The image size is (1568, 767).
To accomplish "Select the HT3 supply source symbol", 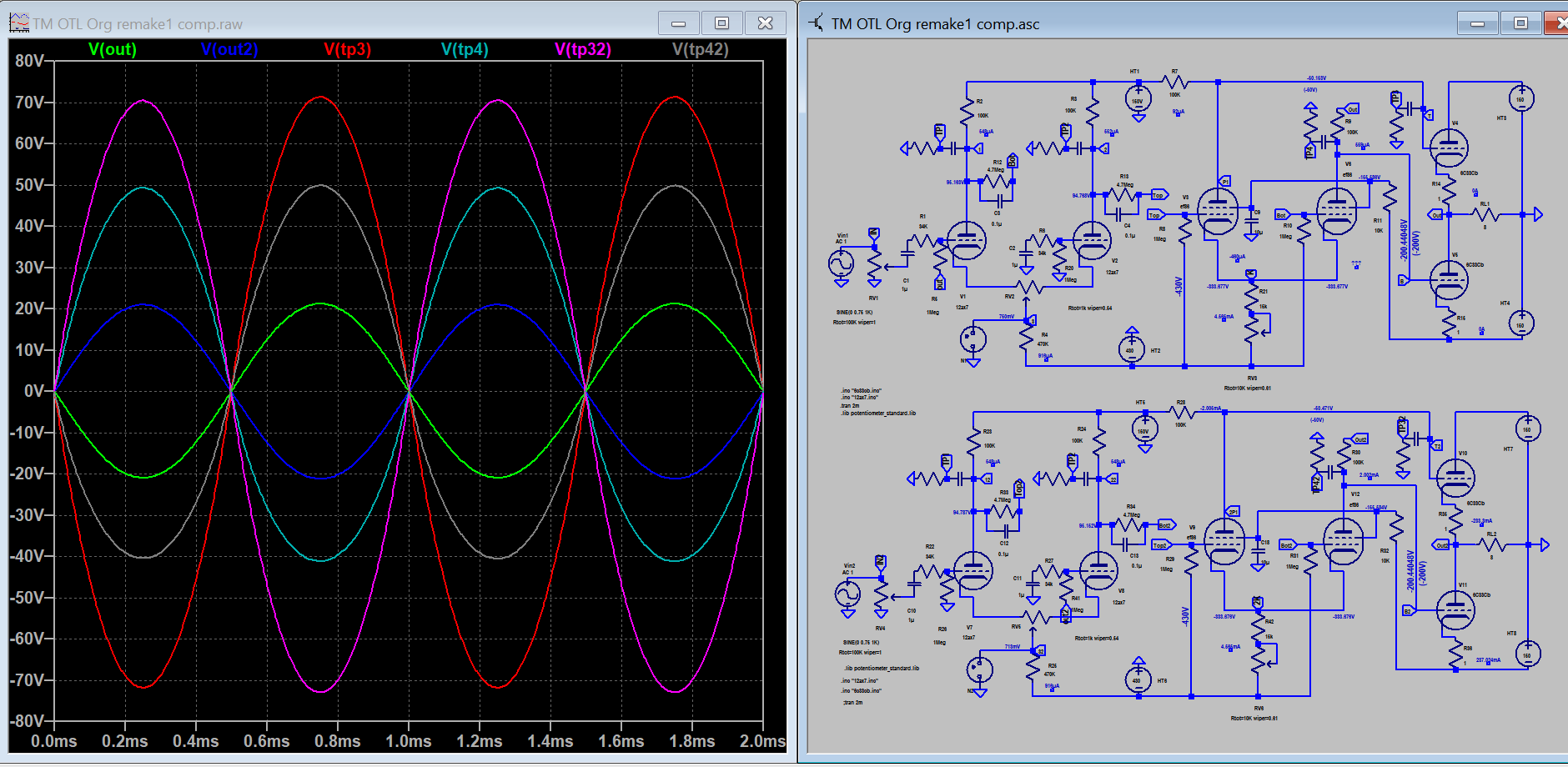I will pos(1521,99).
